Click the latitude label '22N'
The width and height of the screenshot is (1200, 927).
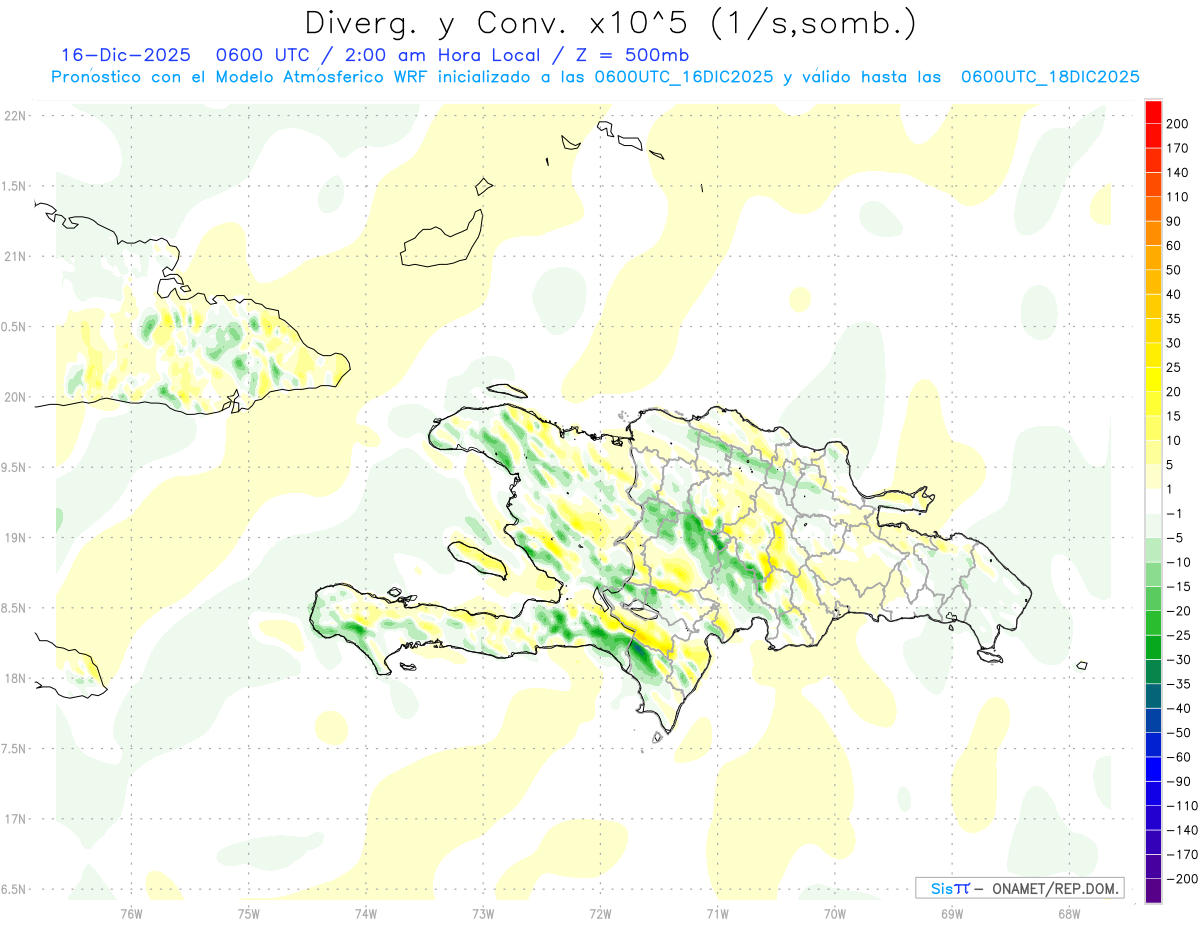click(15, 116)
